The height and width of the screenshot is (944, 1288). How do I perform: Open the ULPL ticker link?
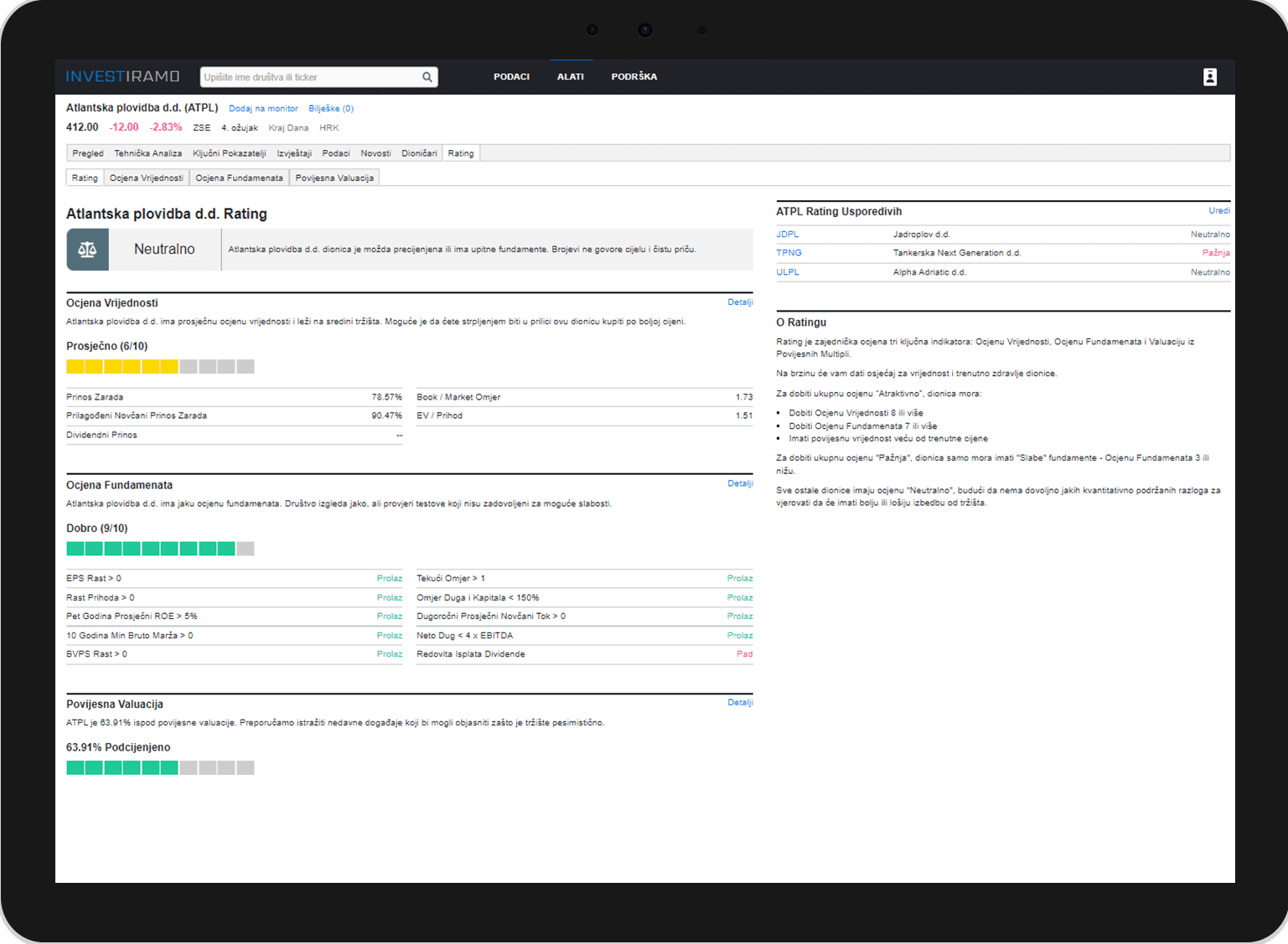point(788,272)
